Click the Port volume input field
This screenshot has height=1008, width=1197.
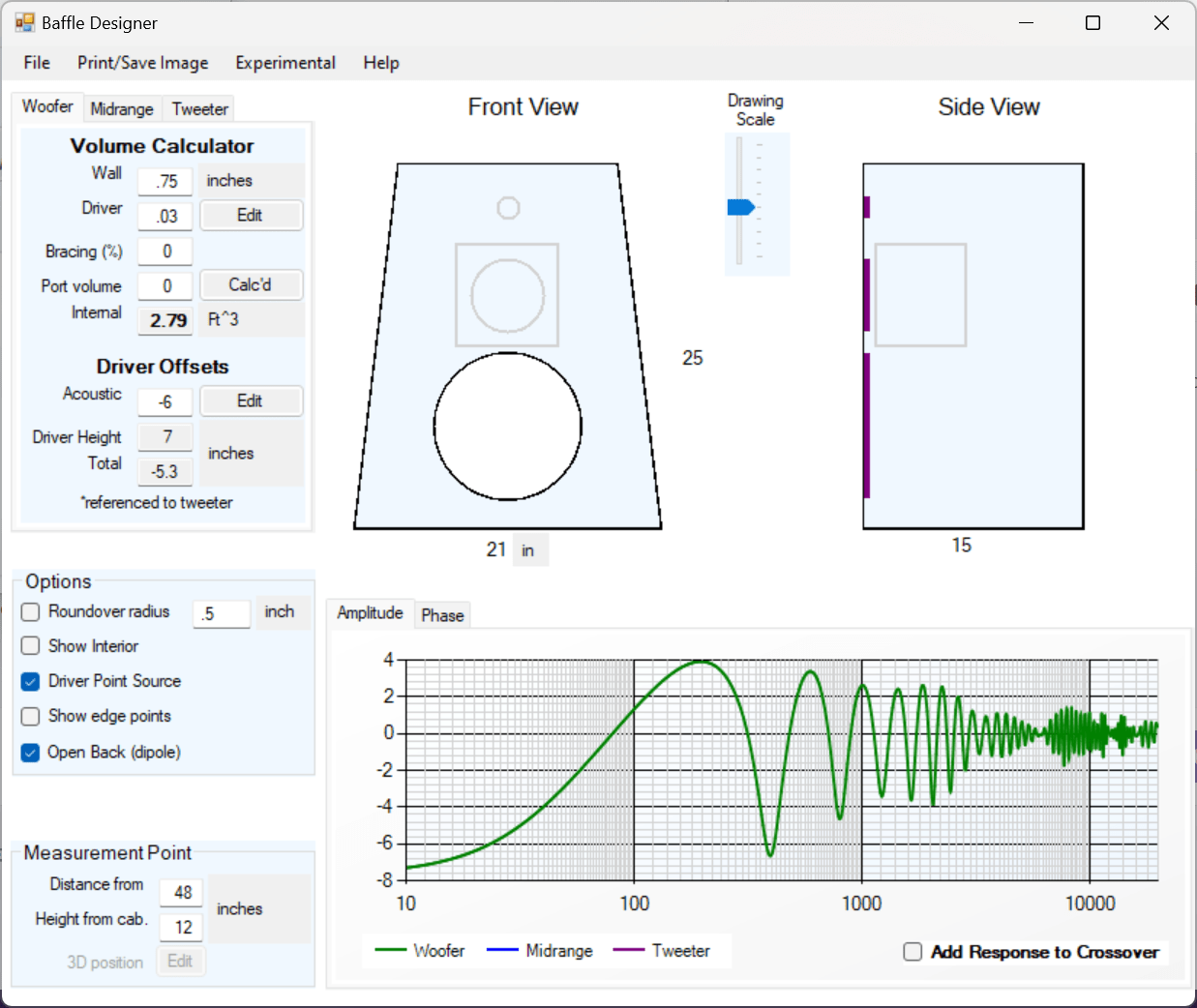(165, 286)
